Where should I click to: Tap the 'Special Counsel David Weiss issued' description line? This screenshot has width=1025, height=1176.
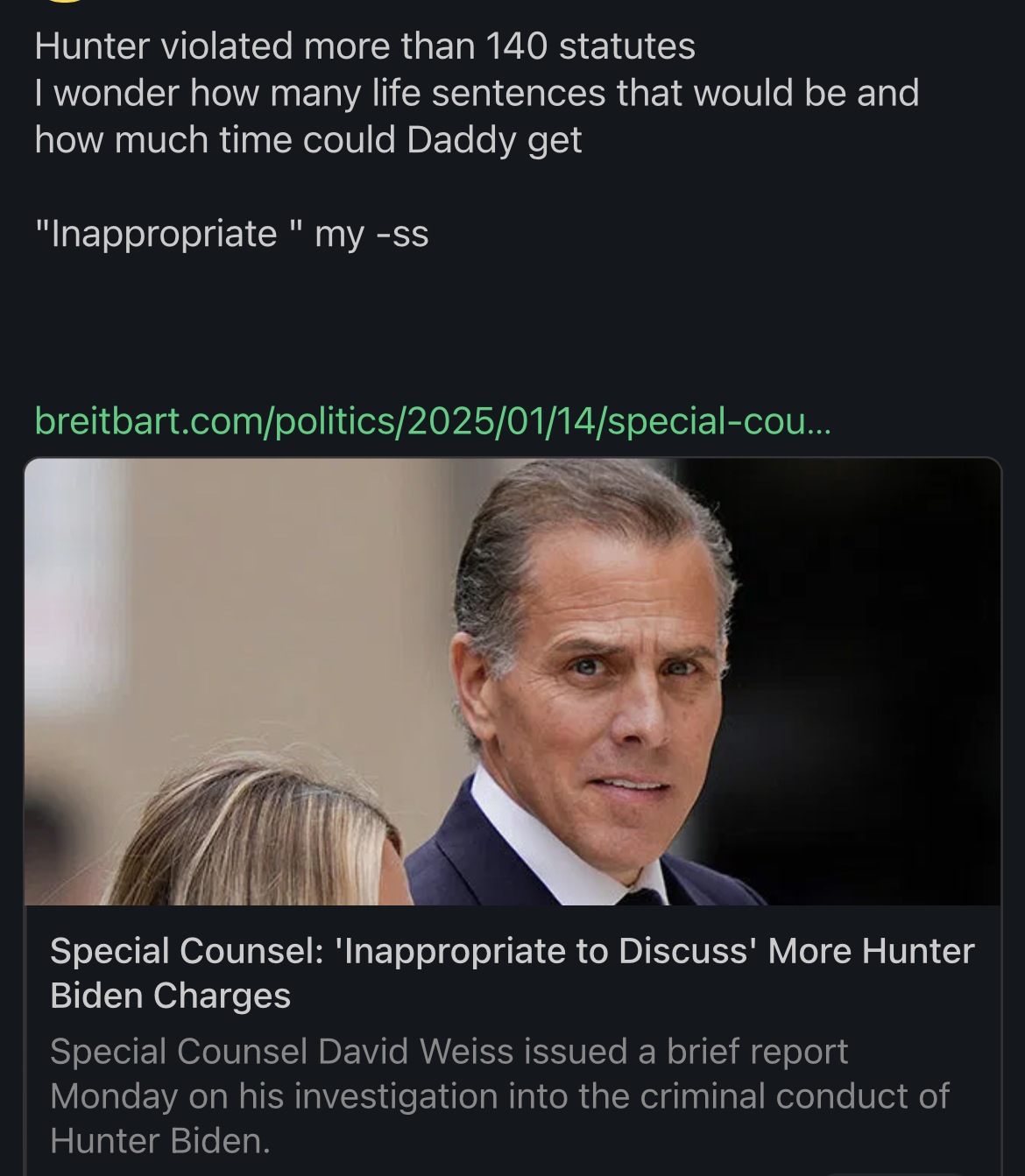449,1052
